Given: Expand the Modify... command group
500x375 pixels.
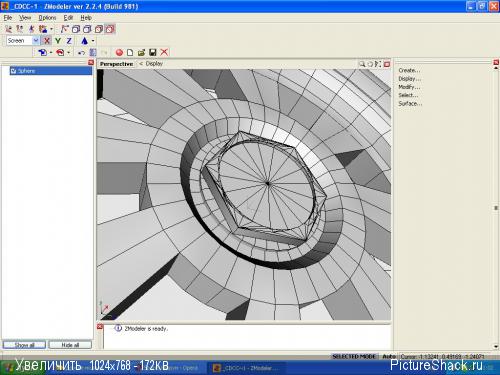Looking at the screenshot, I should (x=409, y=87).
